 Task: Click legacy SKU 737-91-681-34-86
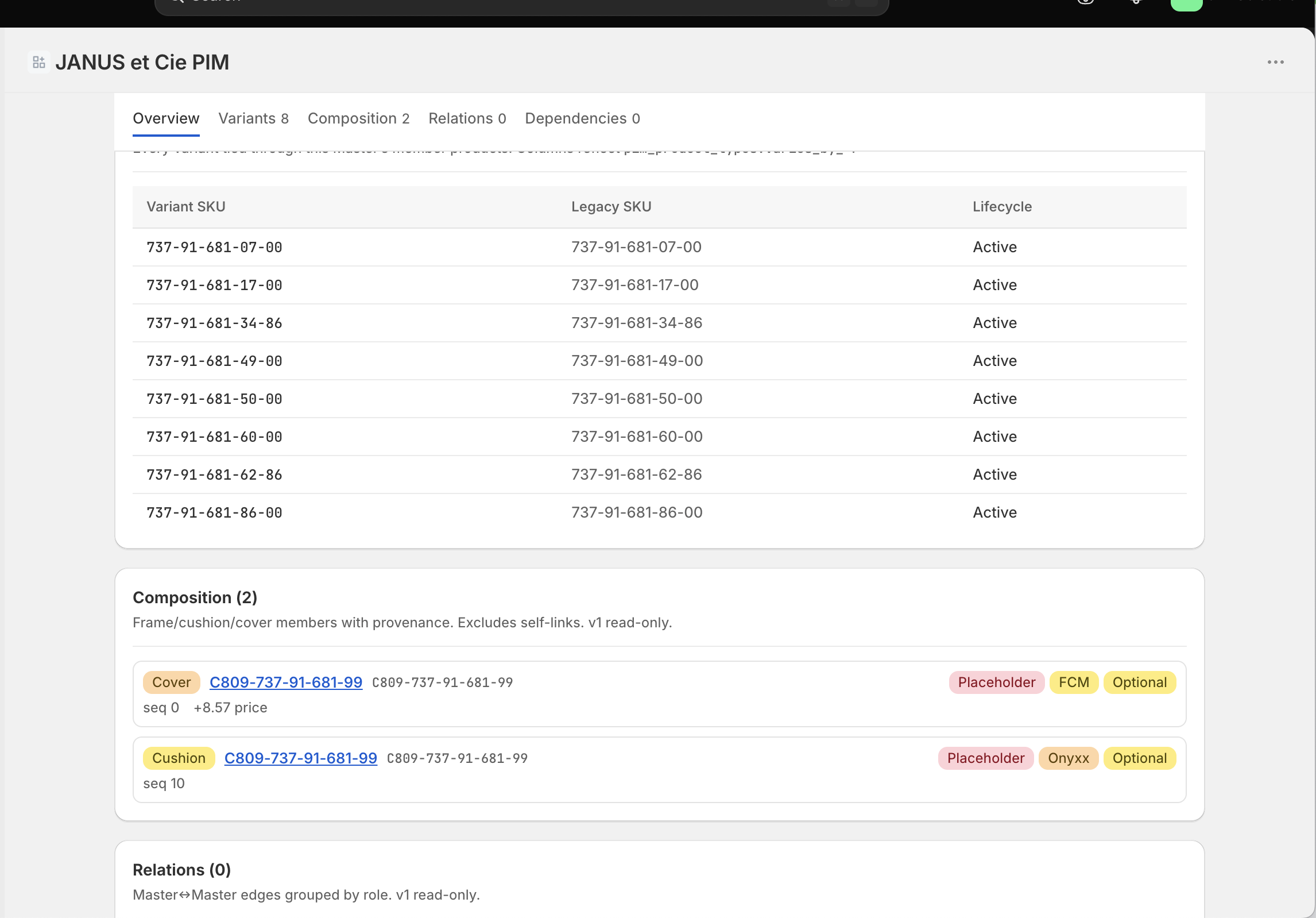(x=637, y=323)
